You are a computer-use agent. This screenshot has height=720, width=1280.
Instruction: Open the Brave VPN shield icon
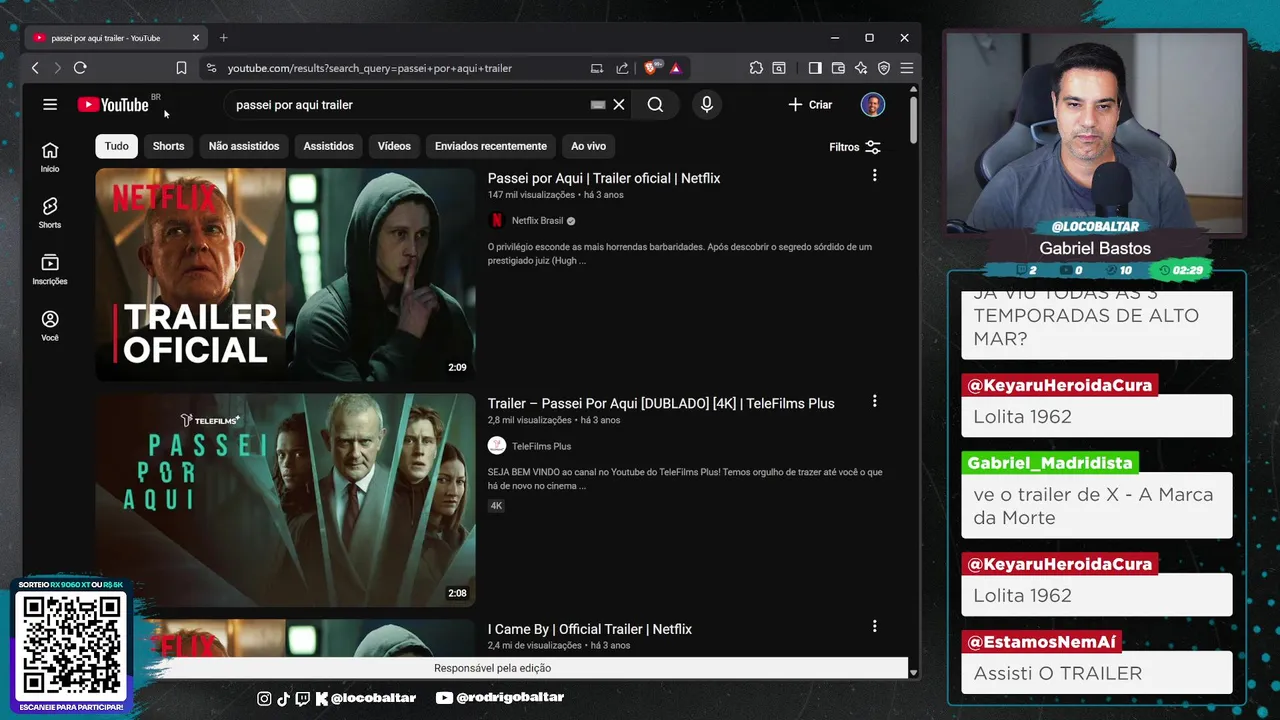tap(884, 68)
